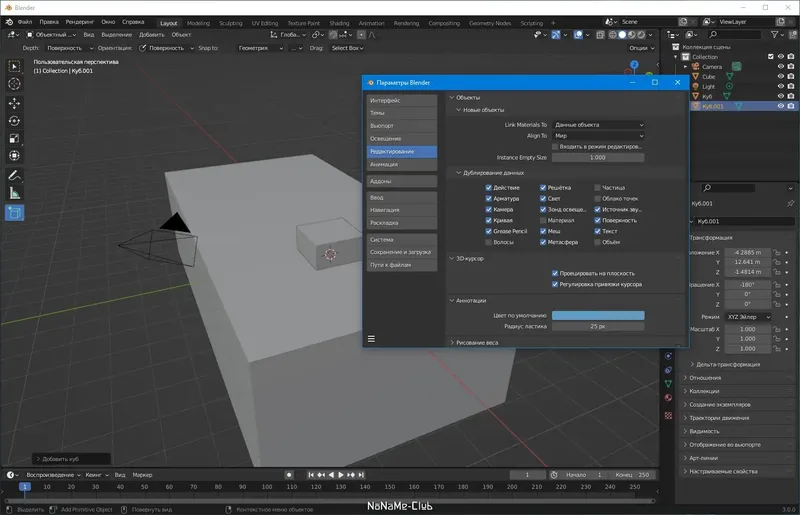Open the hamburger menu in Blender Preferences
The width and height of the screenshot is (800, 515).
coord(371,339)
